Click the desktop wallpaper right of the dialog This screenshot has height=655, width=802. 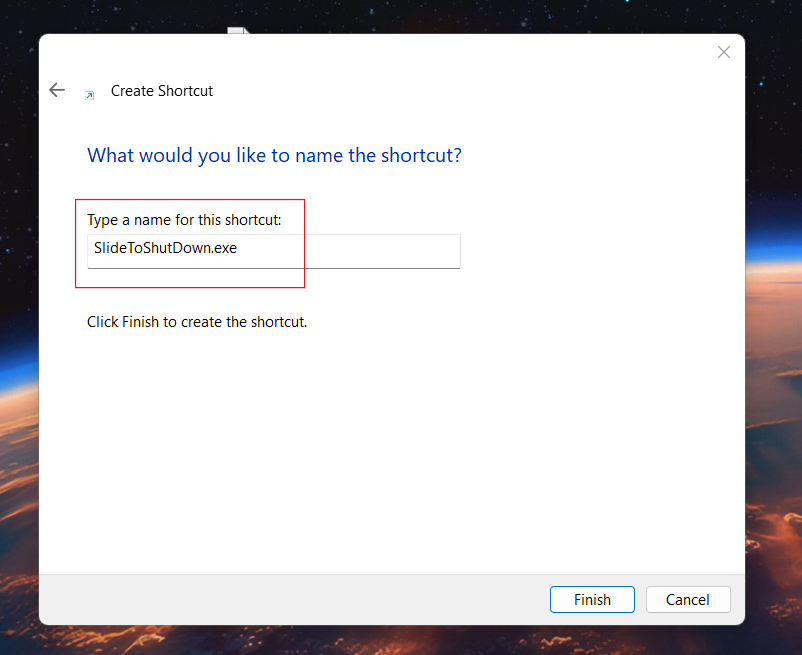click(x=774, y=300)
